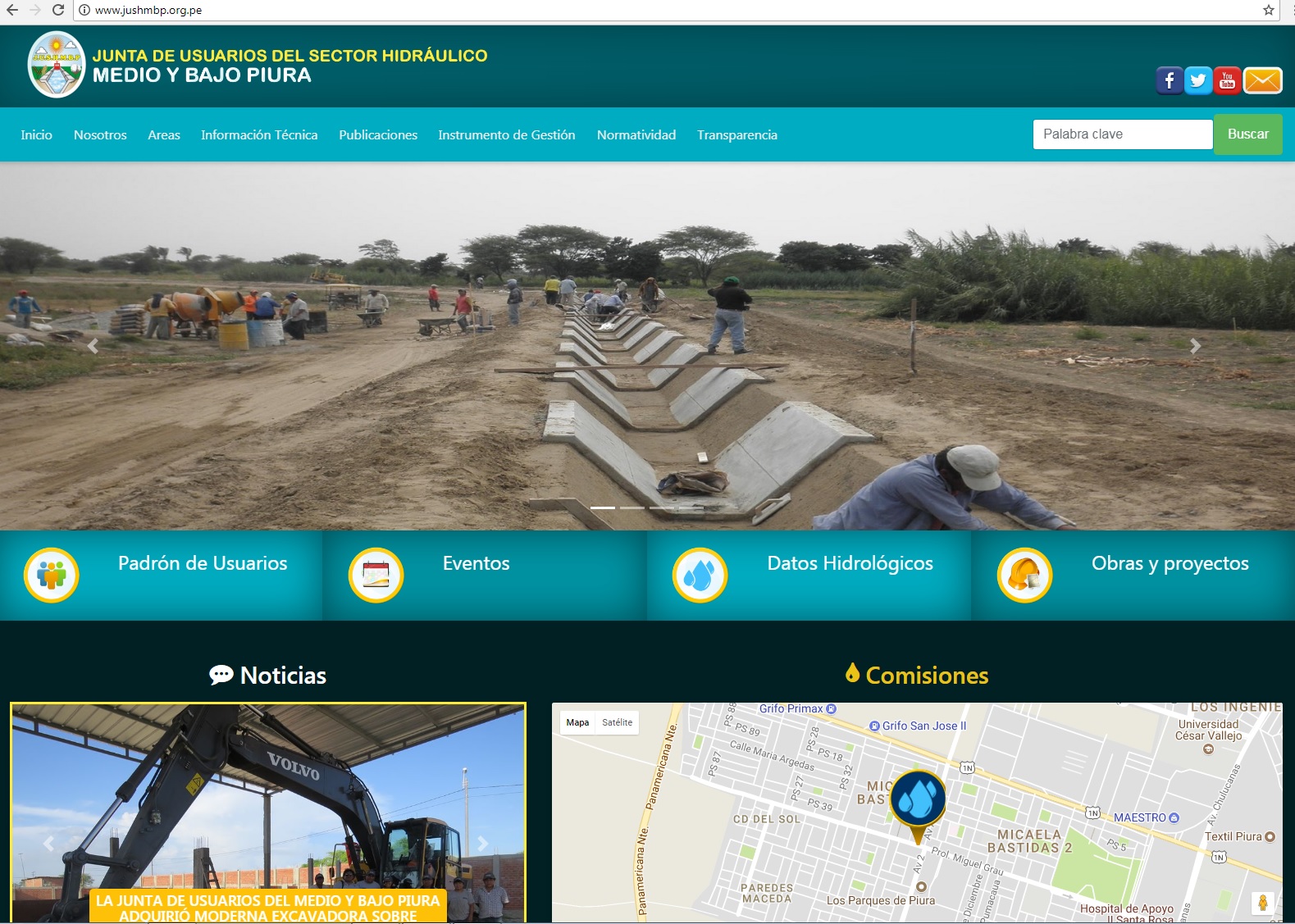The height and width of the screenshot is (924, 1295).
Task: Click the Datos Hidrológicos water drop icon
Action: pyautogui.click(x=700, y=576)
